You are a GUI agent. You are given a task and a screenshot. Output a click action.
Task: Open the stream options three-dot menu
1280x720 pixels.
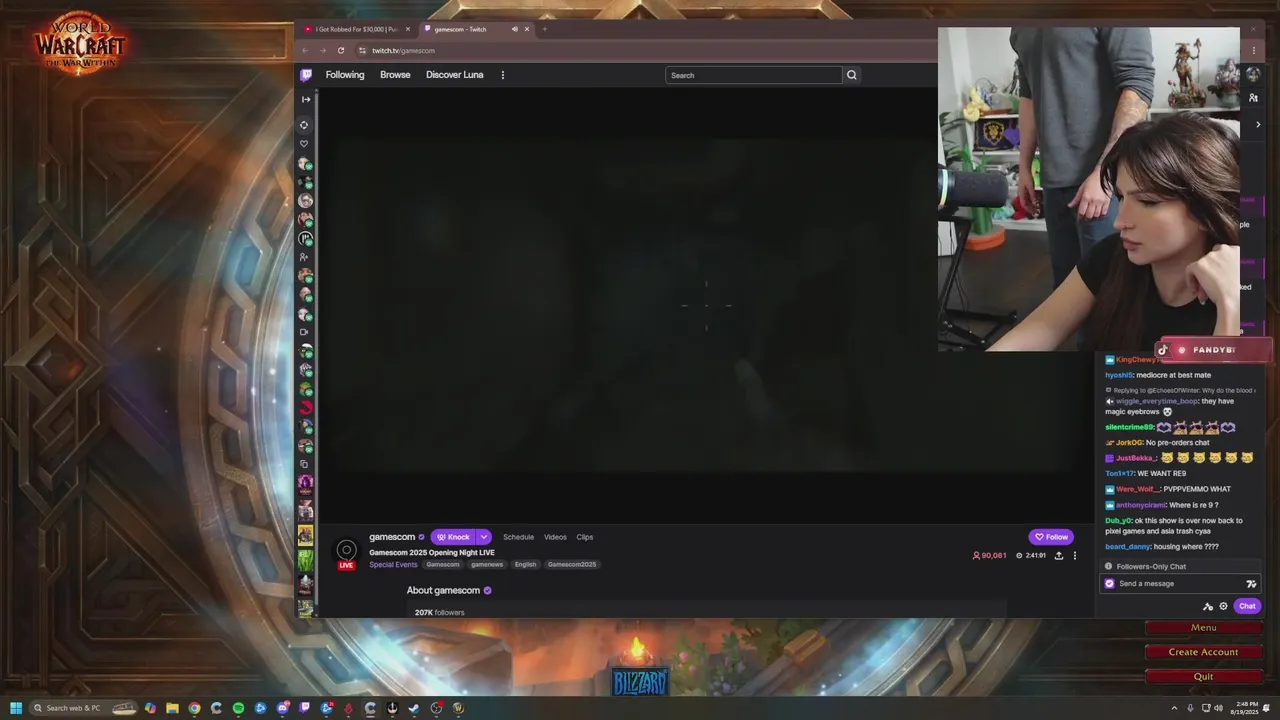[1075, 555]
